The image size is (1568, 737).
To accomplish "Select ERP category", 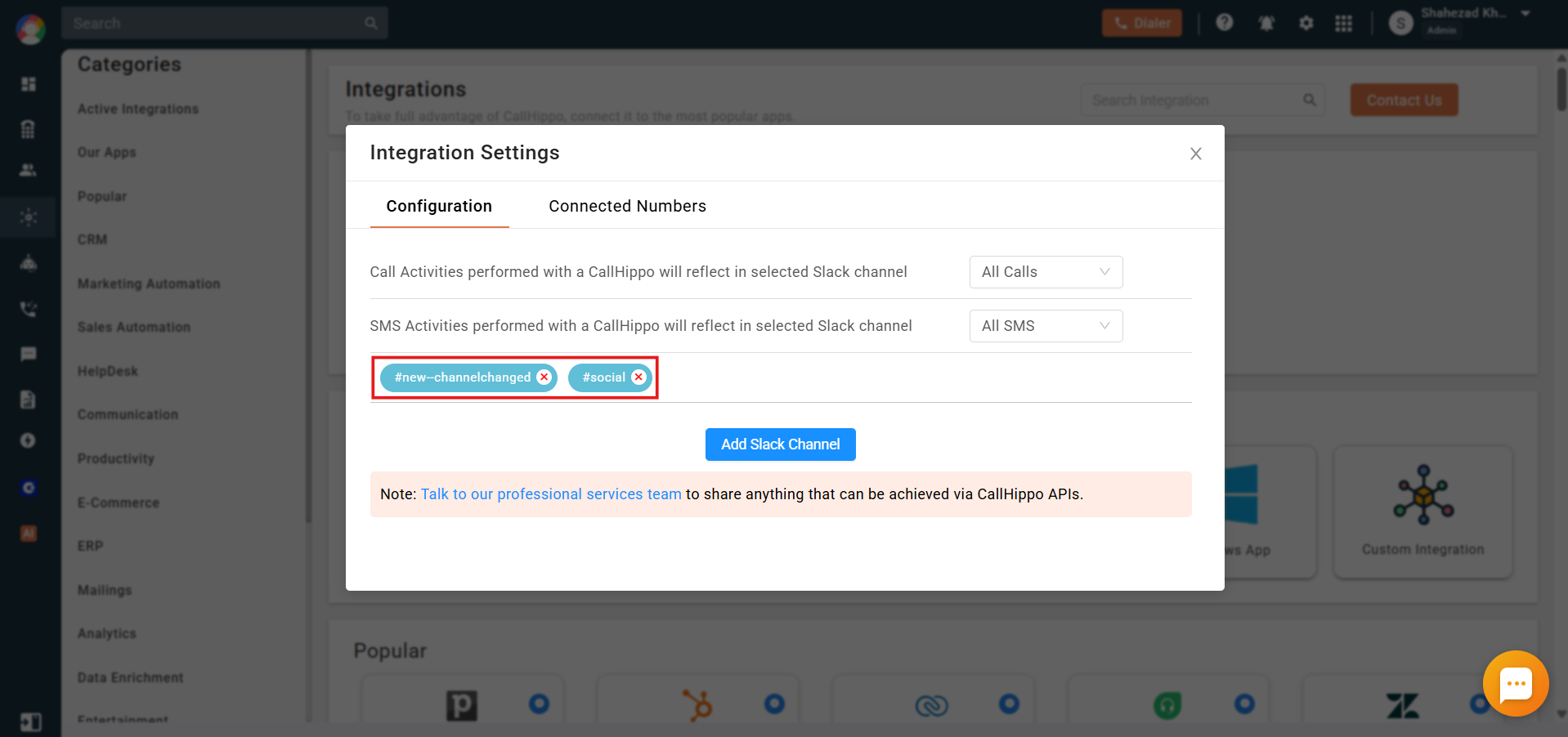I will click(90, 546).
